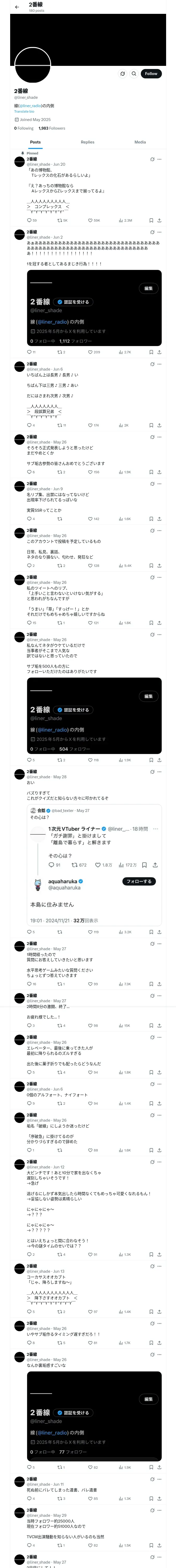Repost the pinned Jun 20 post
The image size is (176, 1568).
[x=59, y=220]
